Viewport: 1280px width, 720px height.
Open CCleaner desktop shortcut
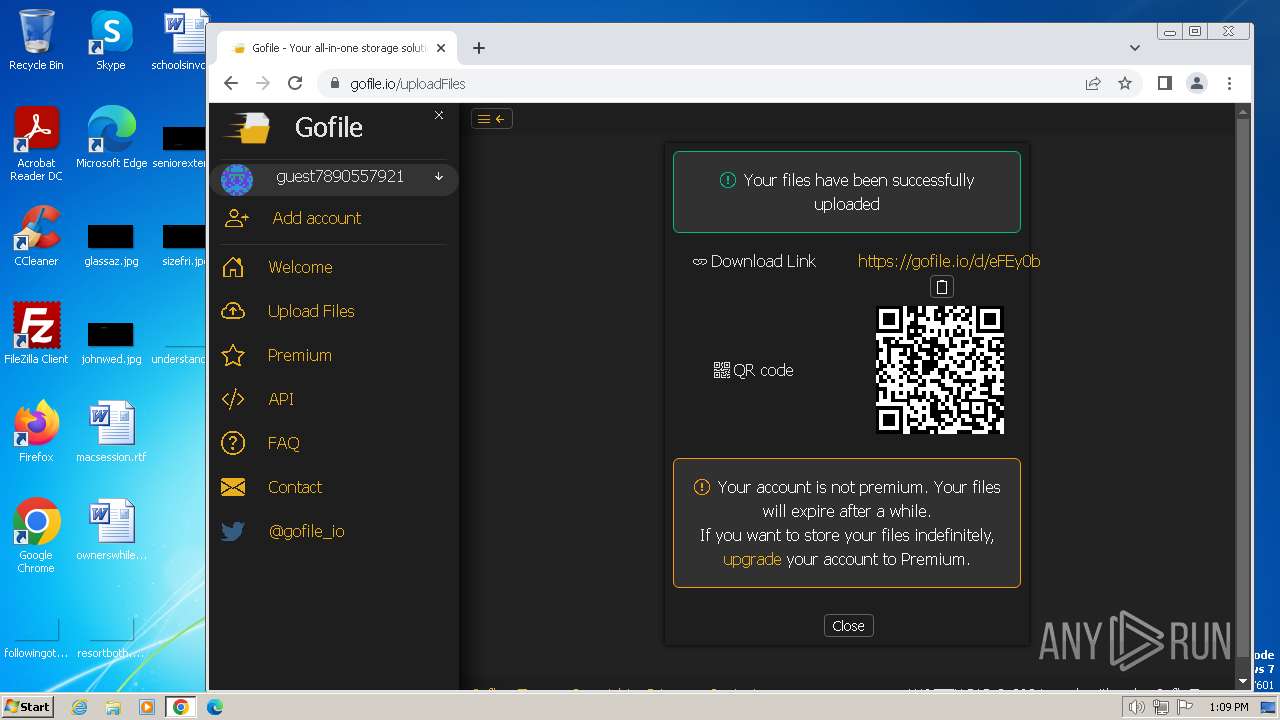pyautogui.click(x=36, y=236)
